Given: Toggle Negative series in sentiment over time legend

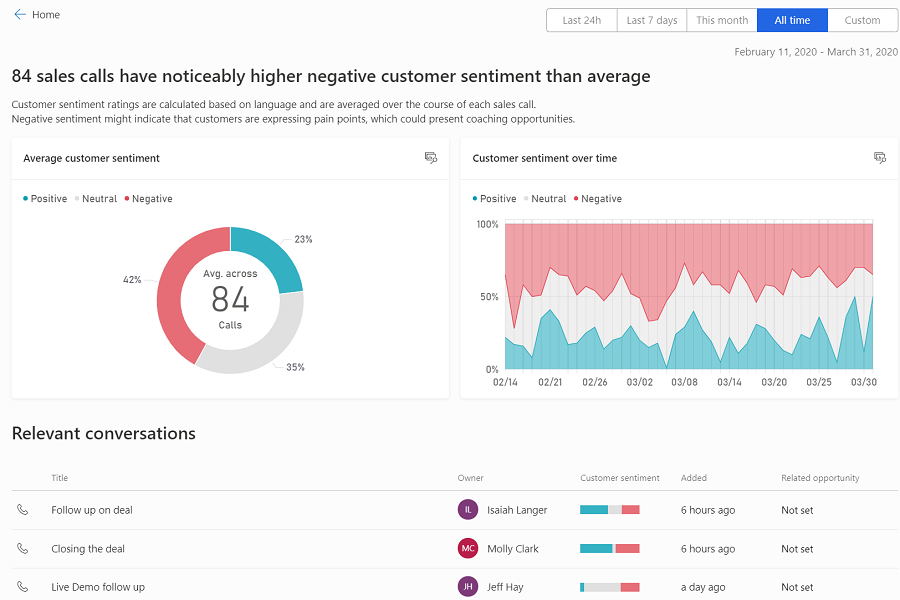Looking at the screenshot, I should (599, 198).
